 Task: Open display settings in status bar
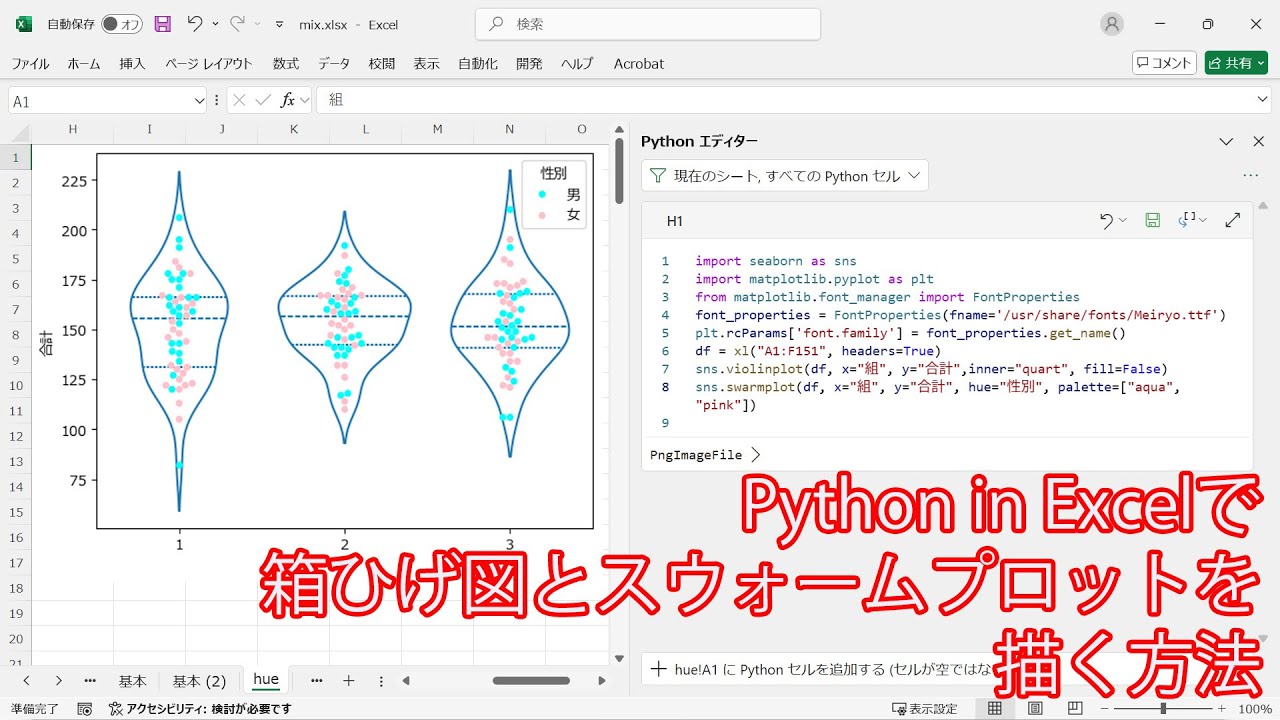(925, 709)
